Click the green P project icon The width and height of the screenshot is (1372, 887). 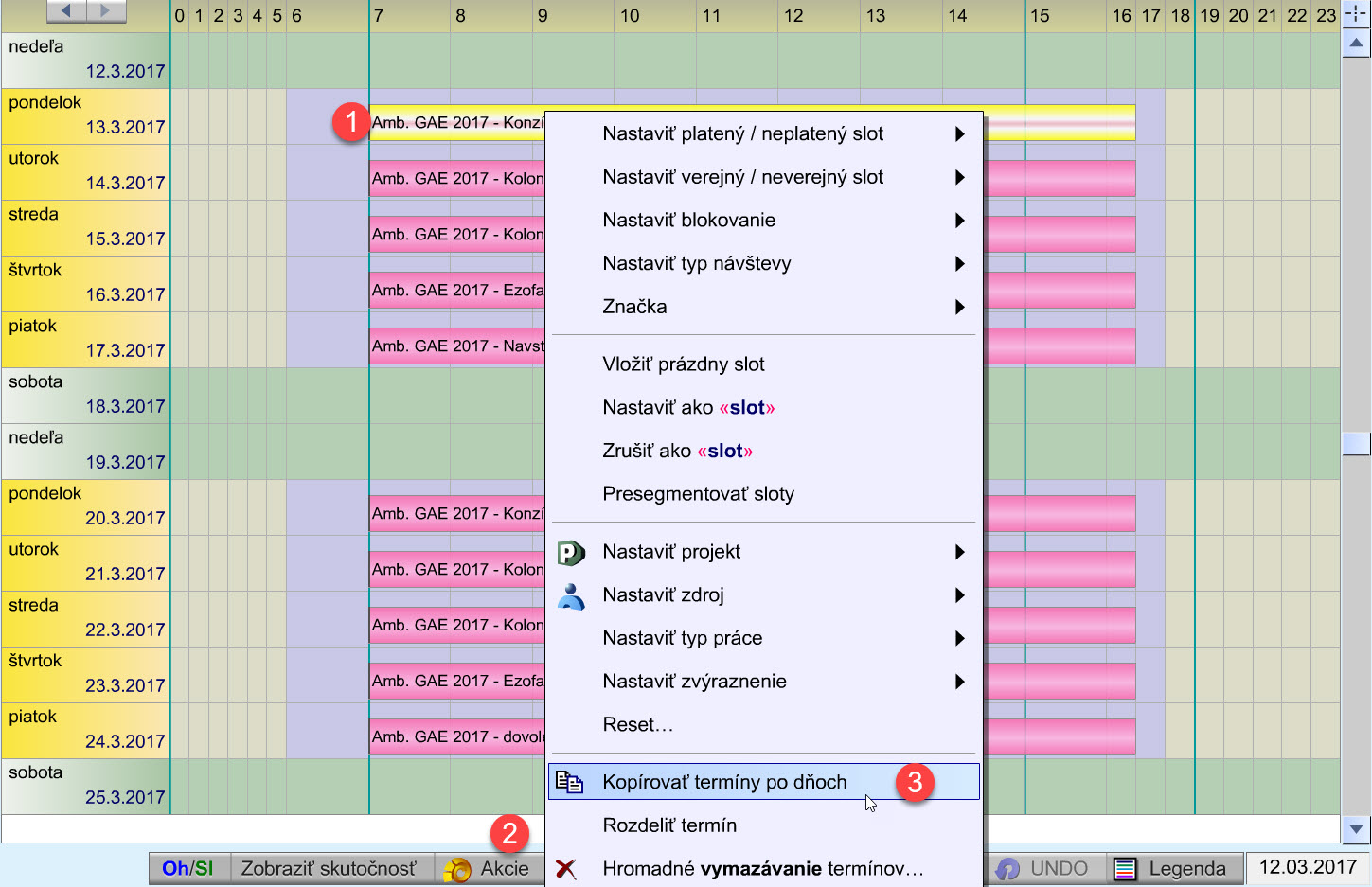tap(570, 553)
